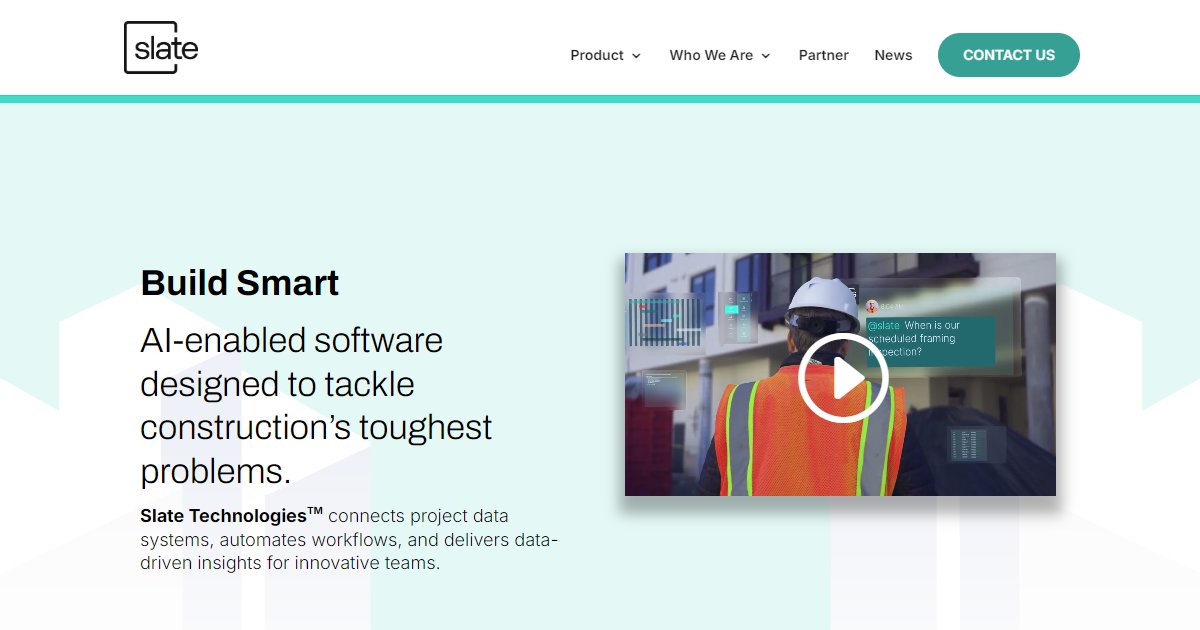Expand the Who We Are chevron
Image resolution: width=1200 pixels, height=630 pixels.
coord(766,56)
